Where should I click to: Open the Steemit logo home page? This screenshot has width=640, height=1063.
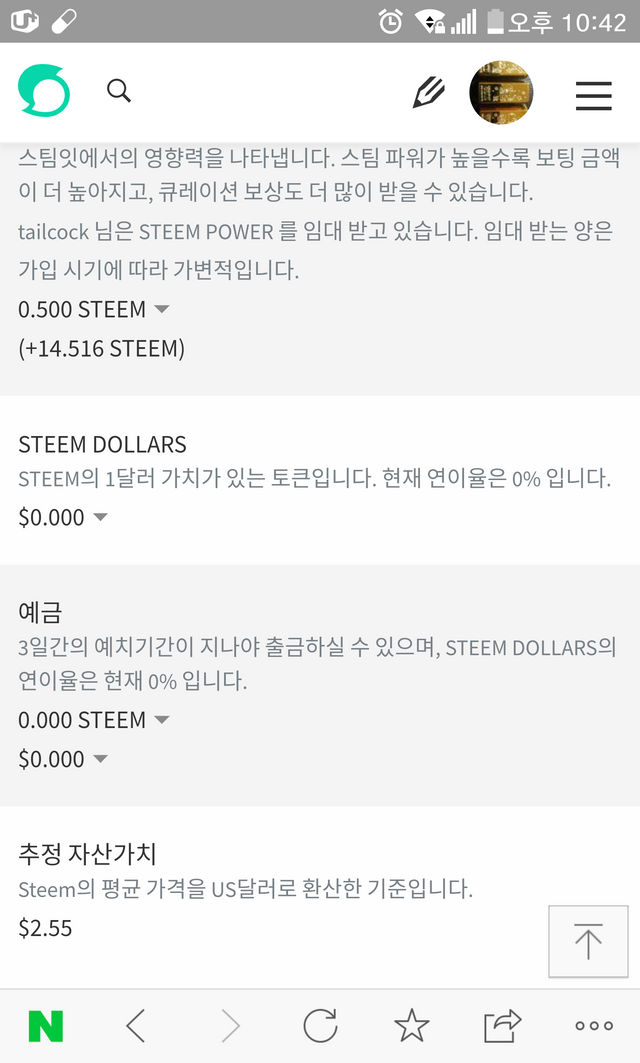click(x=43, y=91)
